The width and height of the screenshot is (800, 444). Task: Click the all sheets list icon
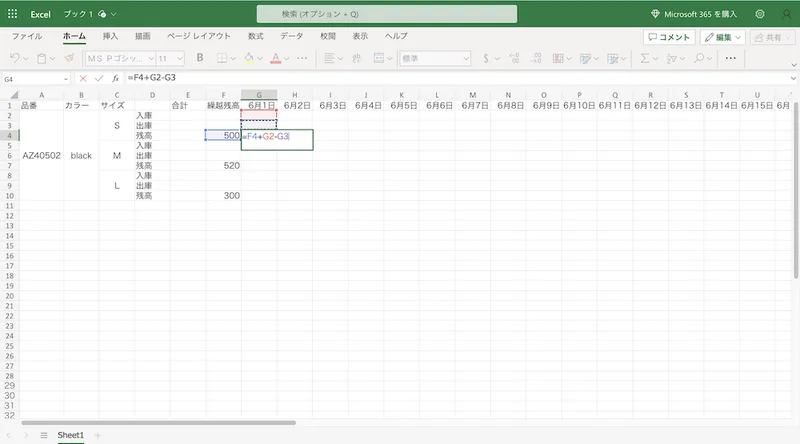click(x=44, y=435)
